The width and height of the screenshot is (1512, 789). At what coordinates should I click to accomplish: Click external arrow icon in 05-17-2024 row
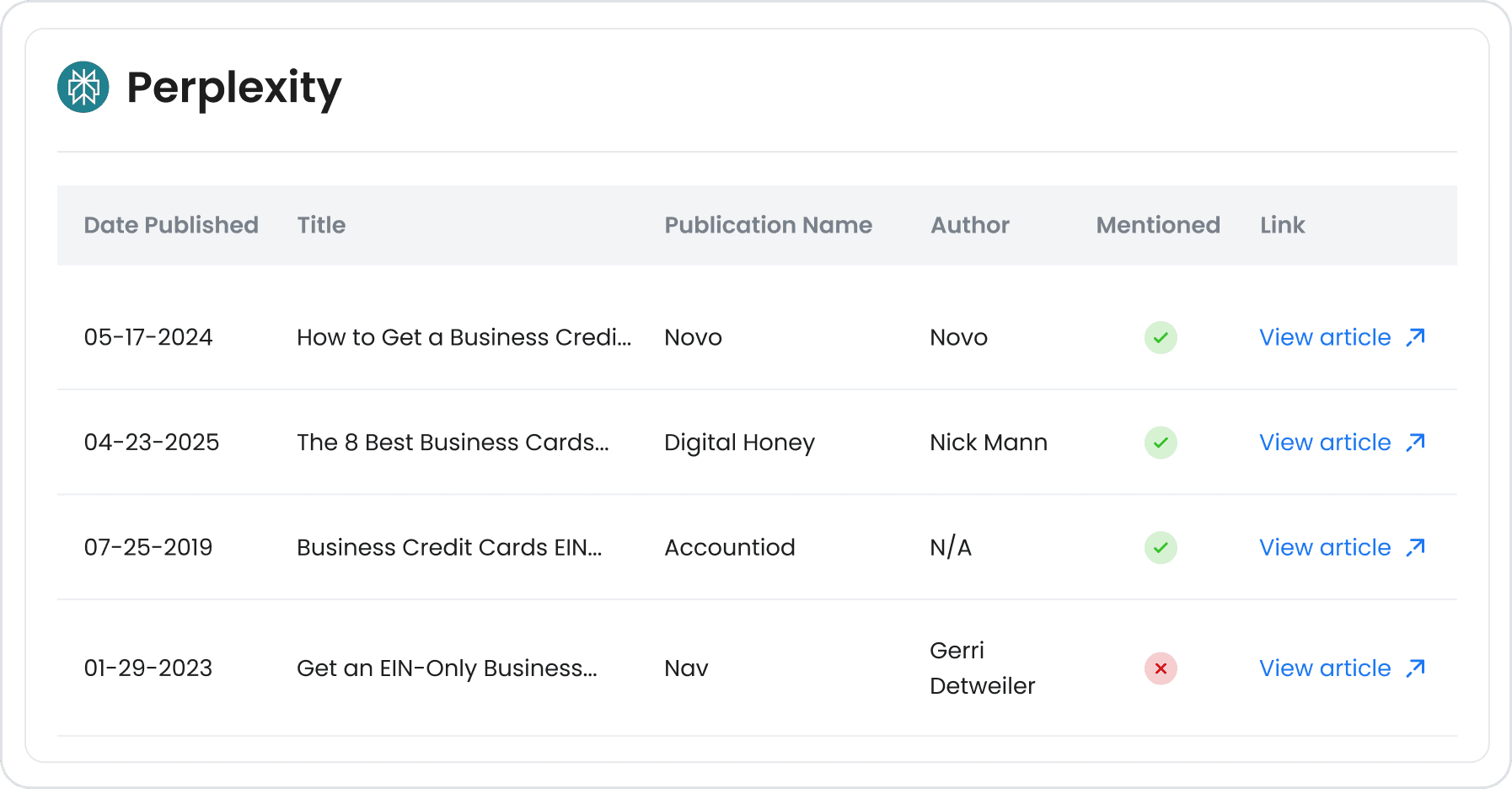tap(1416, 337)
